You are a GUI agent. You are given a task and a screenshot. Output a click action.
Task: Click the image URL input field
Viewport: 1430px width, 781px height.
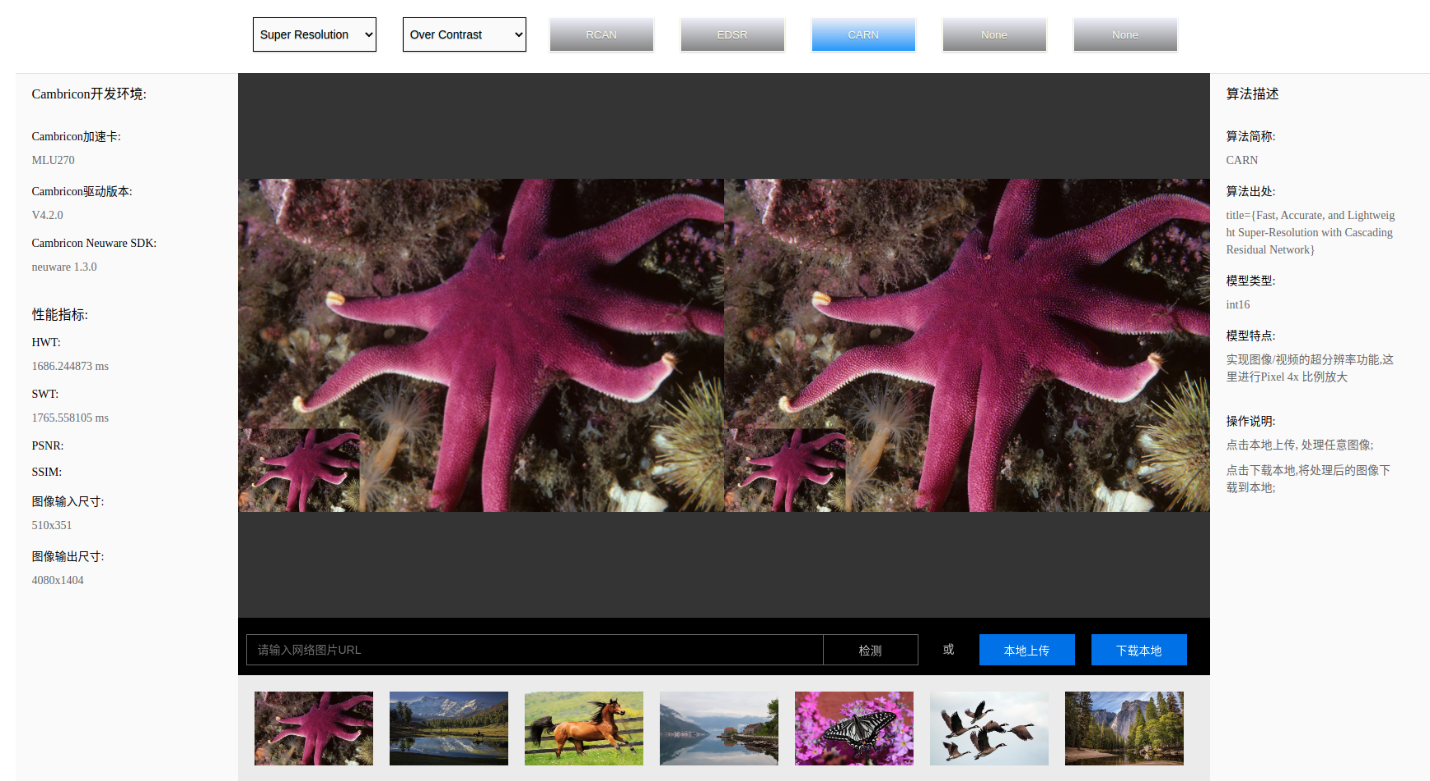534,650
